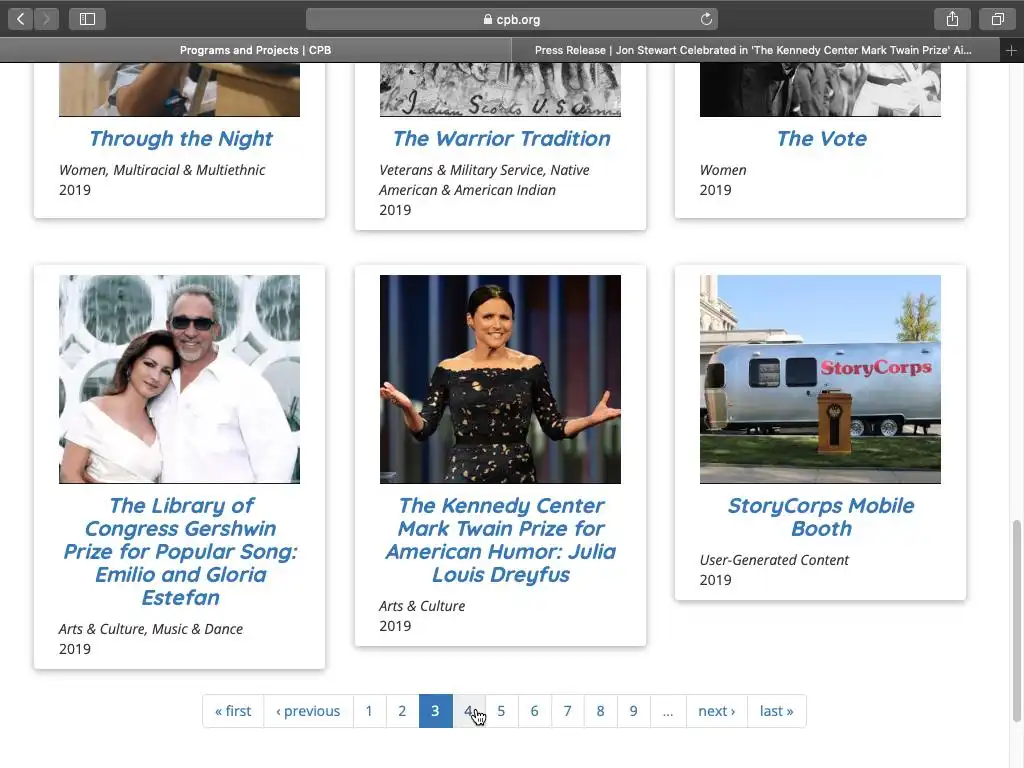Click 'User-Generated Content' category text
Screen dimensions: 1024x768
click(x=774, y=560)
